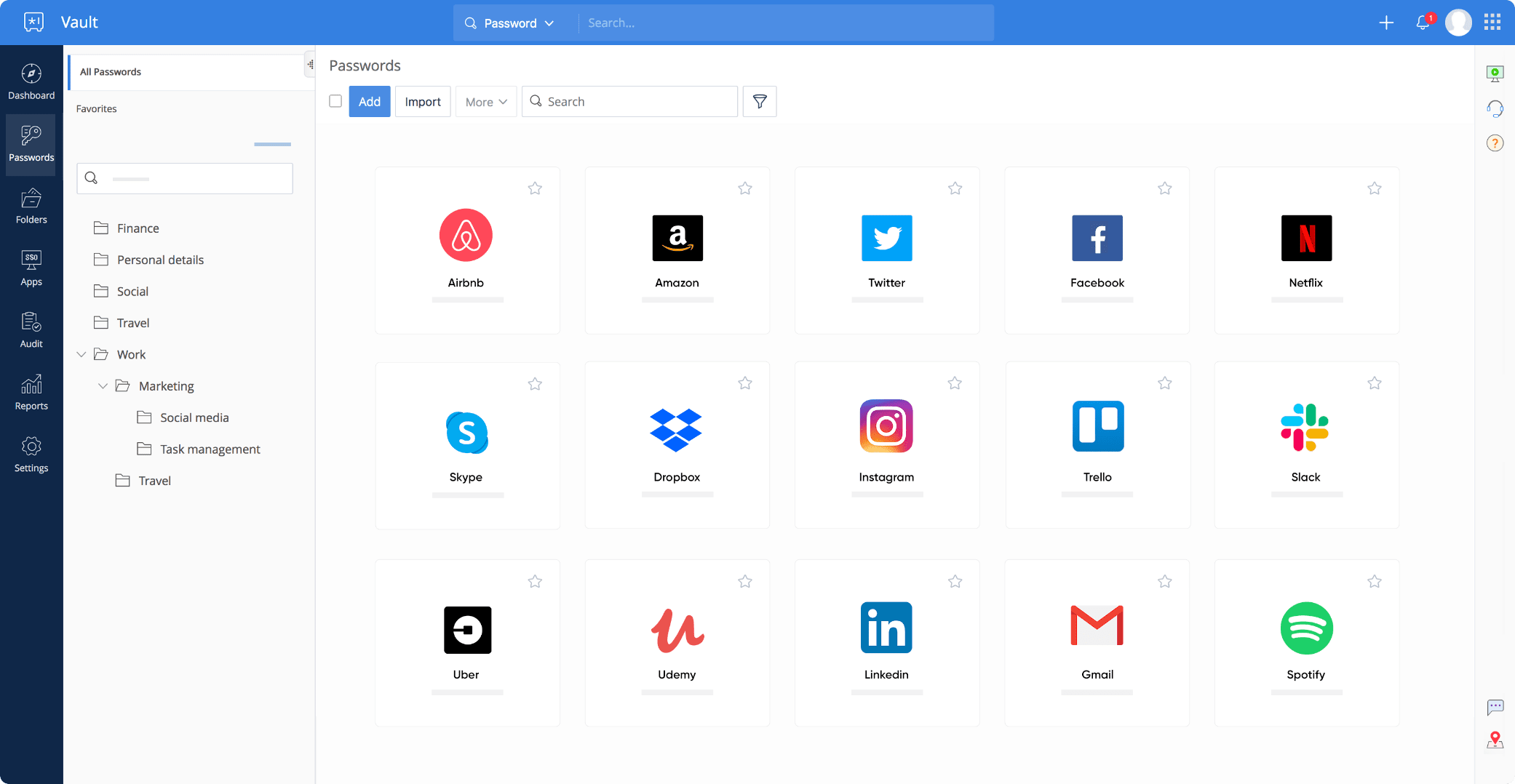This screenshot has height=784, width=1515.
Task: Click the Facebook entry name
Action: [1097, 283]
